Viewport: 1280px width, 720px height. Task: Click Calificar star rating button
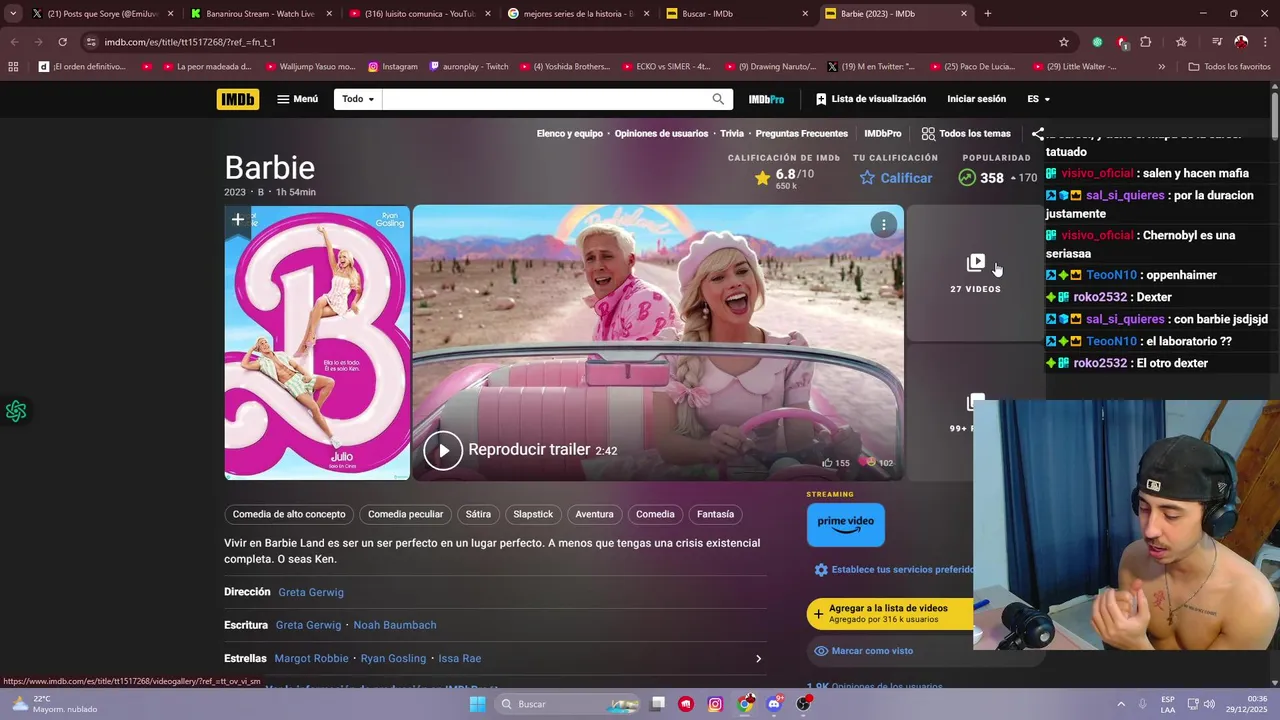pos(896,178)
